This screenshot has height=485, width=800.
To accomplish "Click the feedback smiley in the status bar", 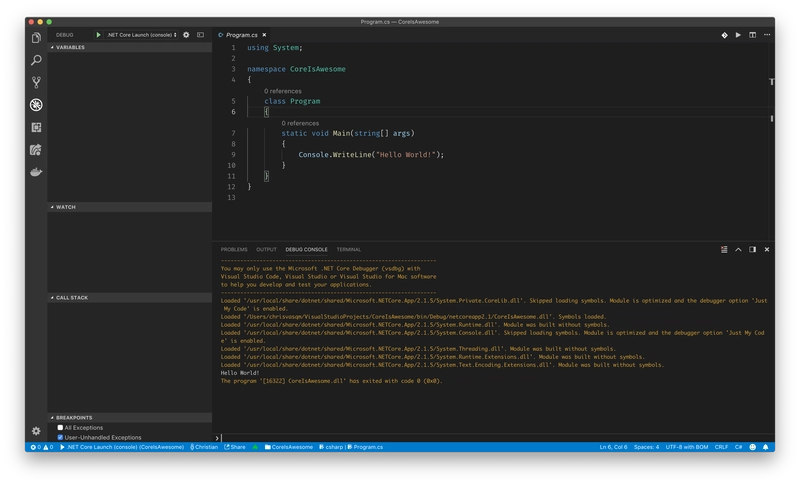I will point(753,447).
